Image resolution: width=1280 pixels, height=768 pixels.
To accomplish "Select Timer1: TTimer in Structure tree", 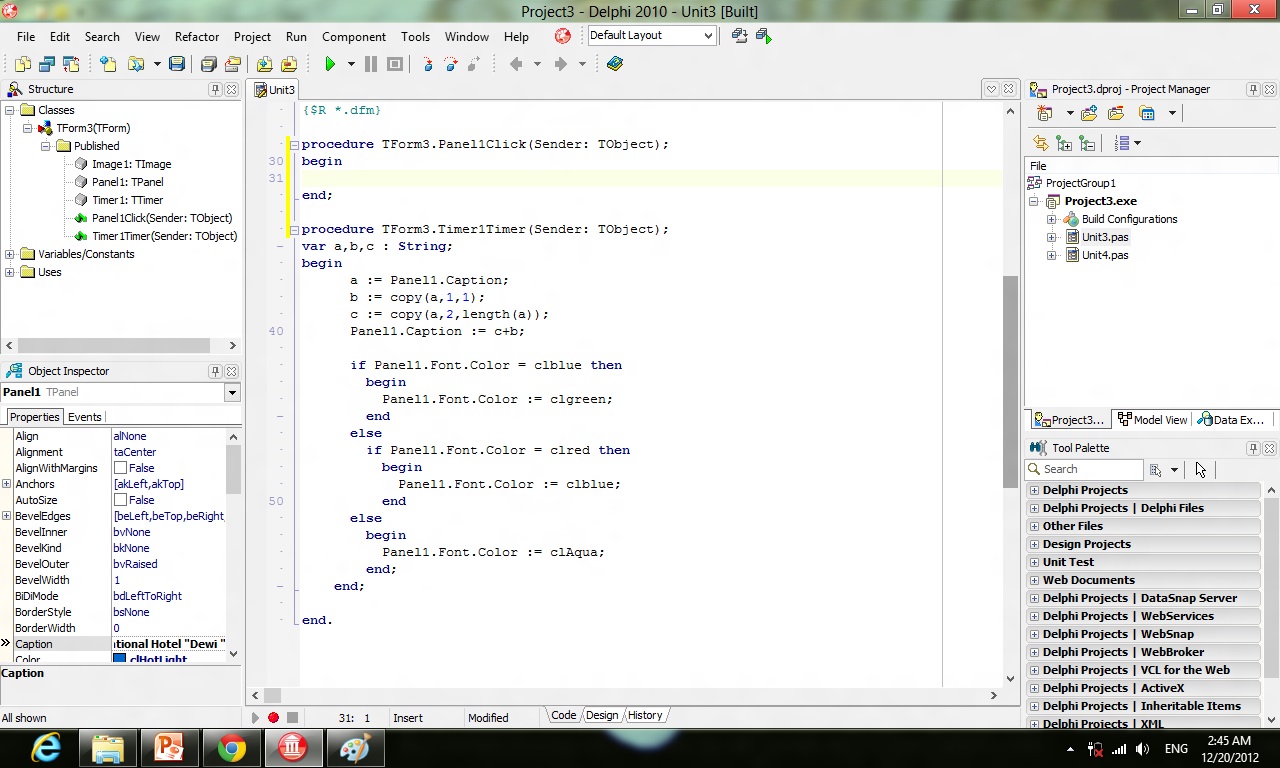I will click(127, 200).
